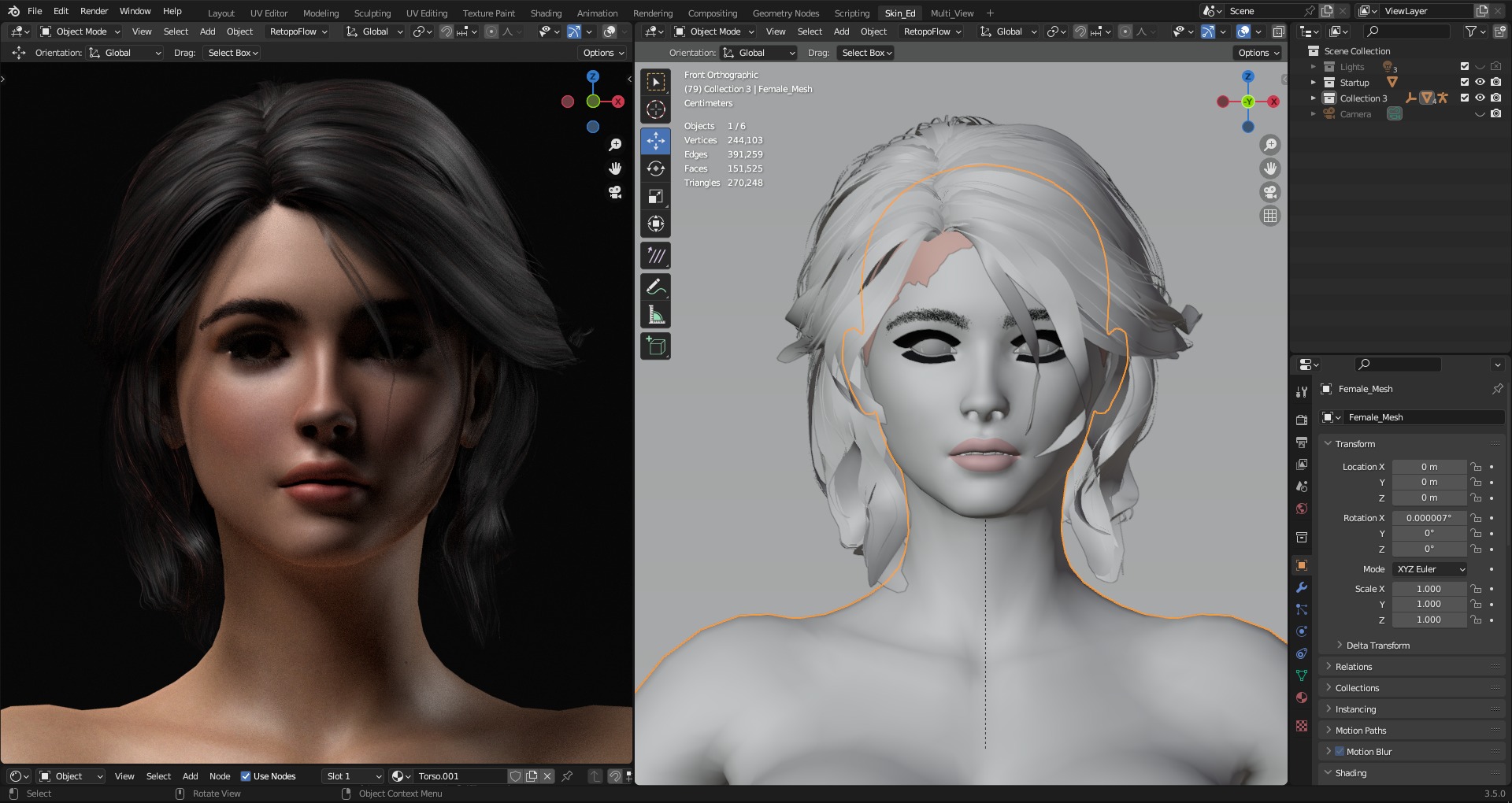Hide Collection 3 in viewport with eye icon
Image resolution: width=1512 pixels, height=803 pixels.
pos(1480,98)
